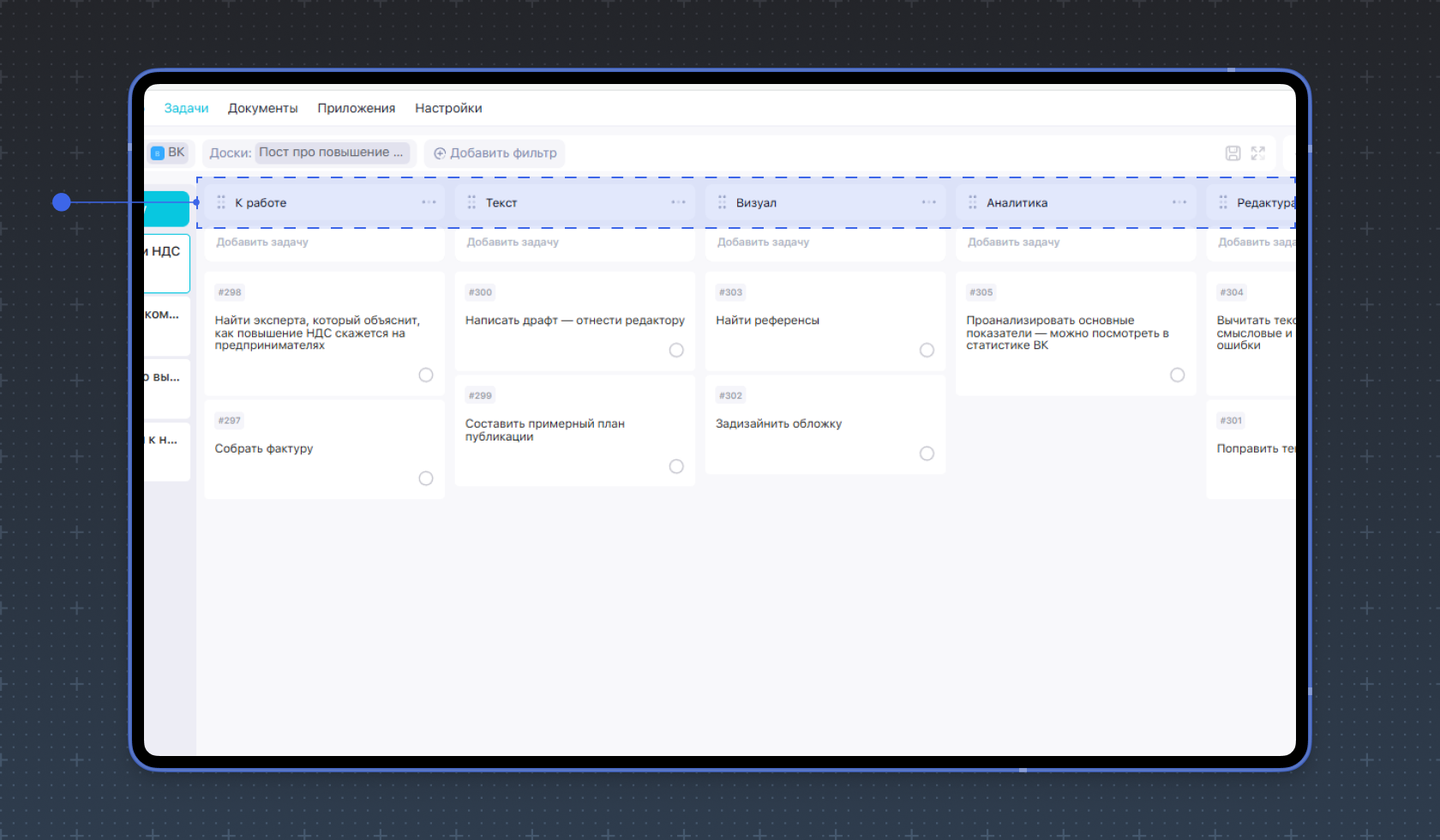Mark Найти референсы task as done
Image resolution: width=1440 pixels, height=840 pixels.
(927, 350)
